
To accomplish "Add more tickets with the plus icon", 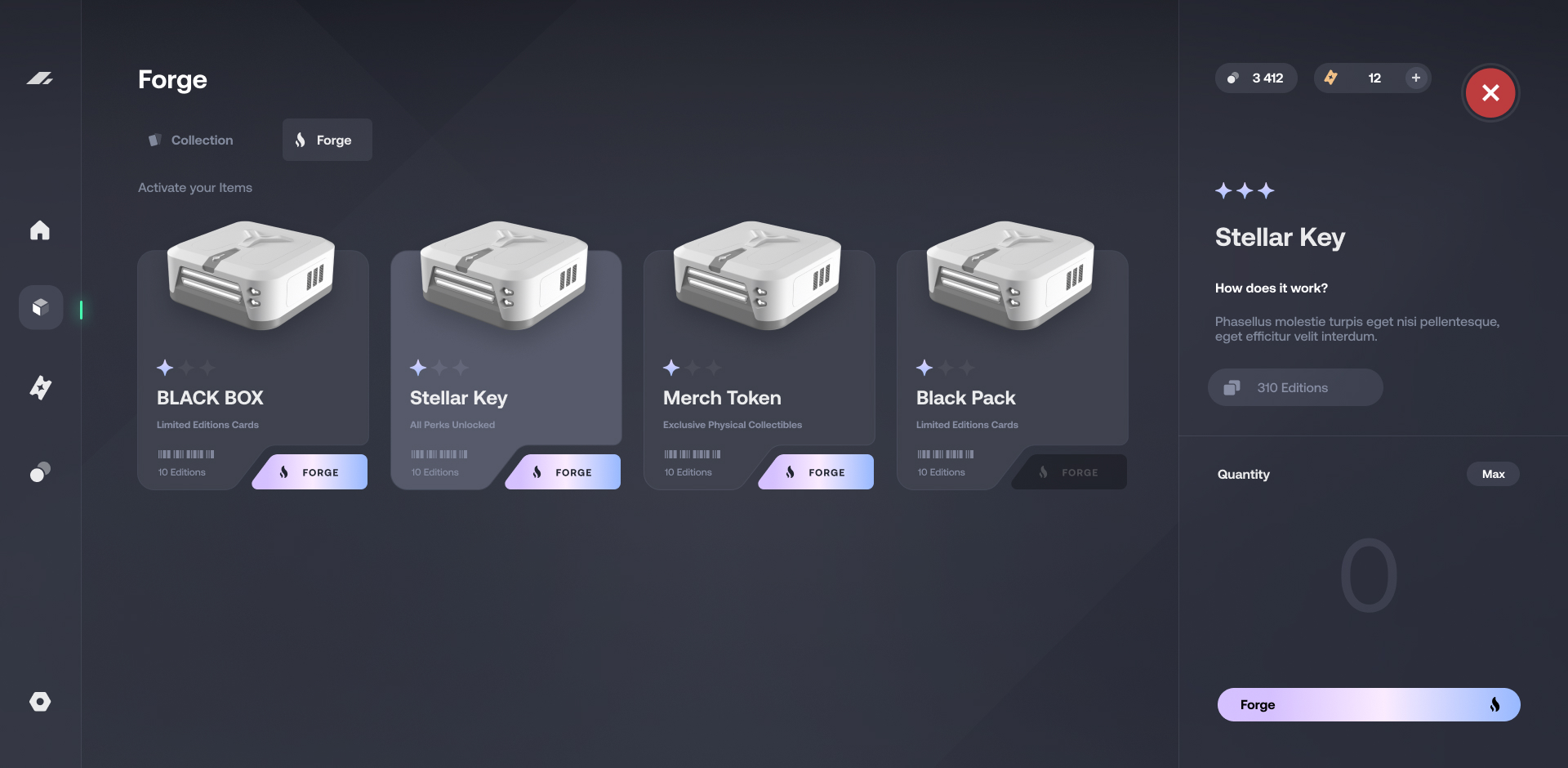I will tap(1416, 78).
